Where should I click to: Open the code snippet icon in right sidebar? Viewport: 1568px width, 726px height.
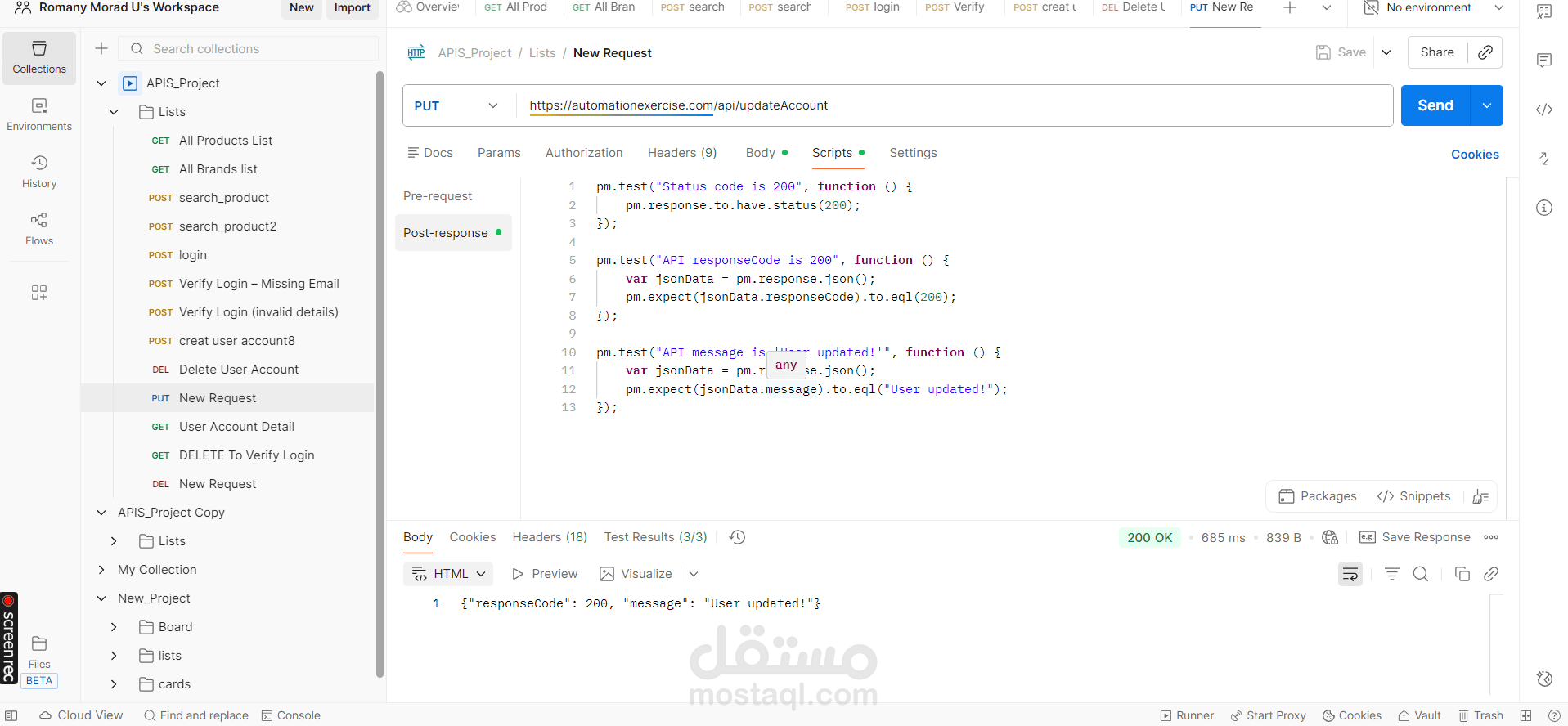pyautogui.click(x=1544, y=110)
